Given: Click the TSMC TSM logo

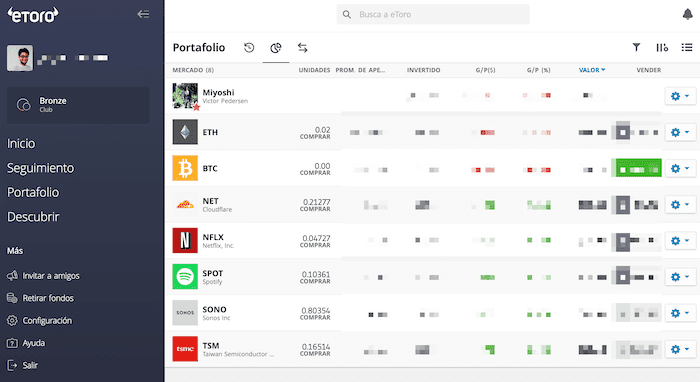Looking at the screenshot, I should pos(185,349).
